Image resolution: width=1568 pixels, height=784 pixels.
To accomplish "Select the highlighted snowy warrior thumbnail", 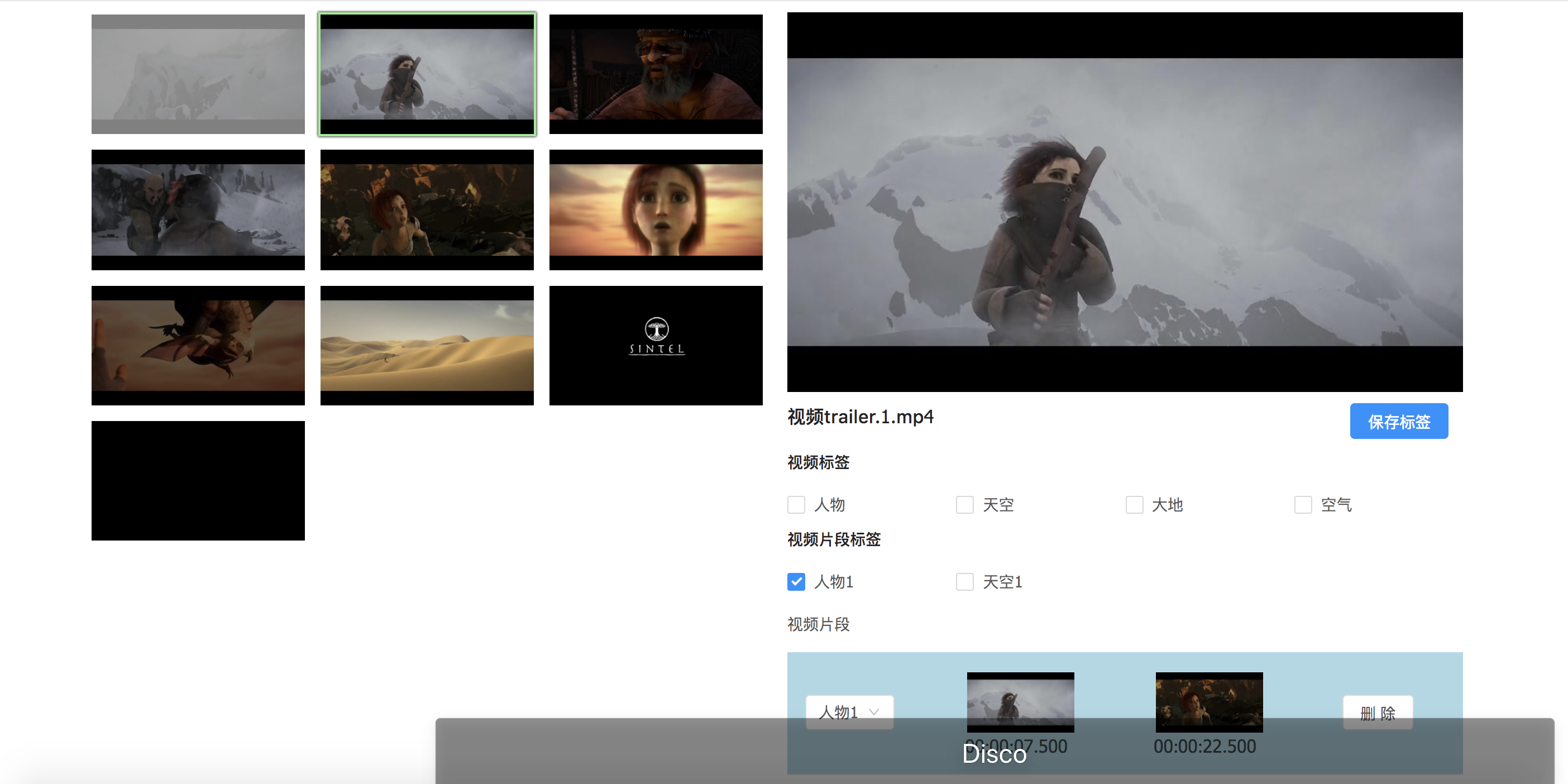I will (x=427, y=74).
